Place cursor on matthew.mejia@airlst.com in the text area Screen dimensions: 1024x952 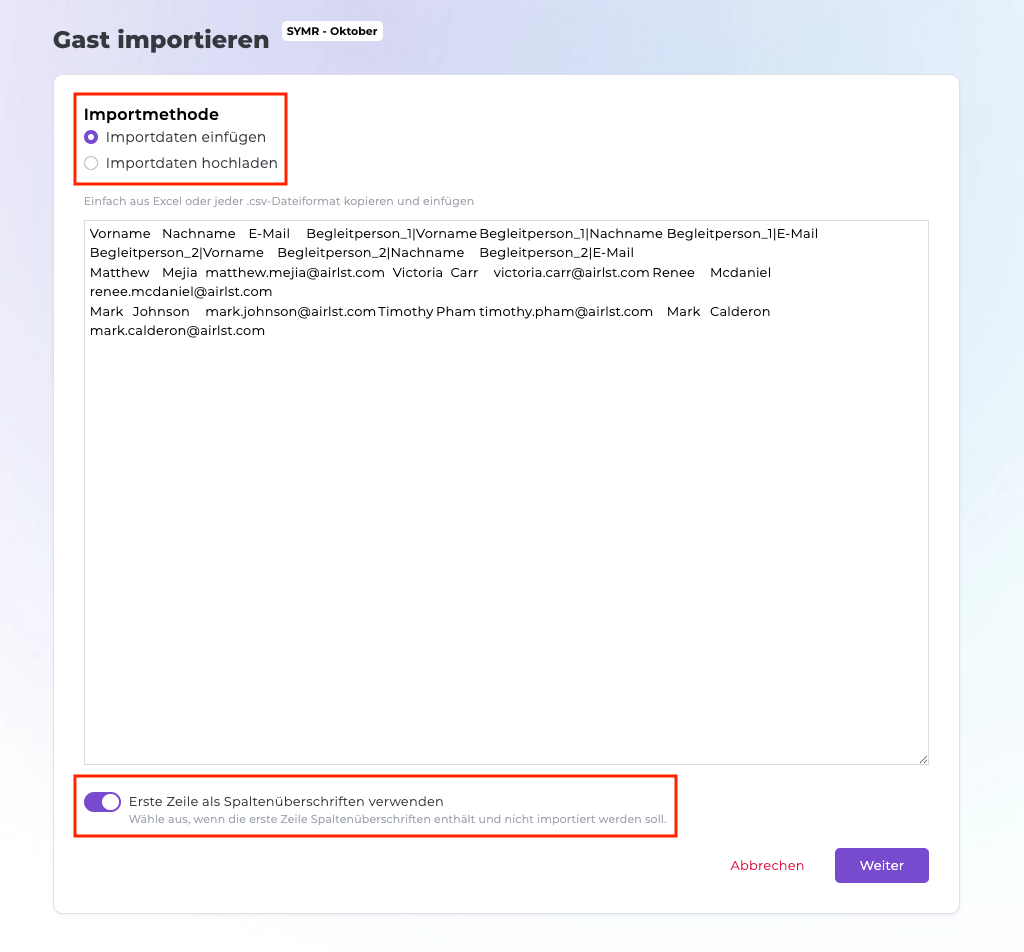pyautogui.click(x=295, y=272)
